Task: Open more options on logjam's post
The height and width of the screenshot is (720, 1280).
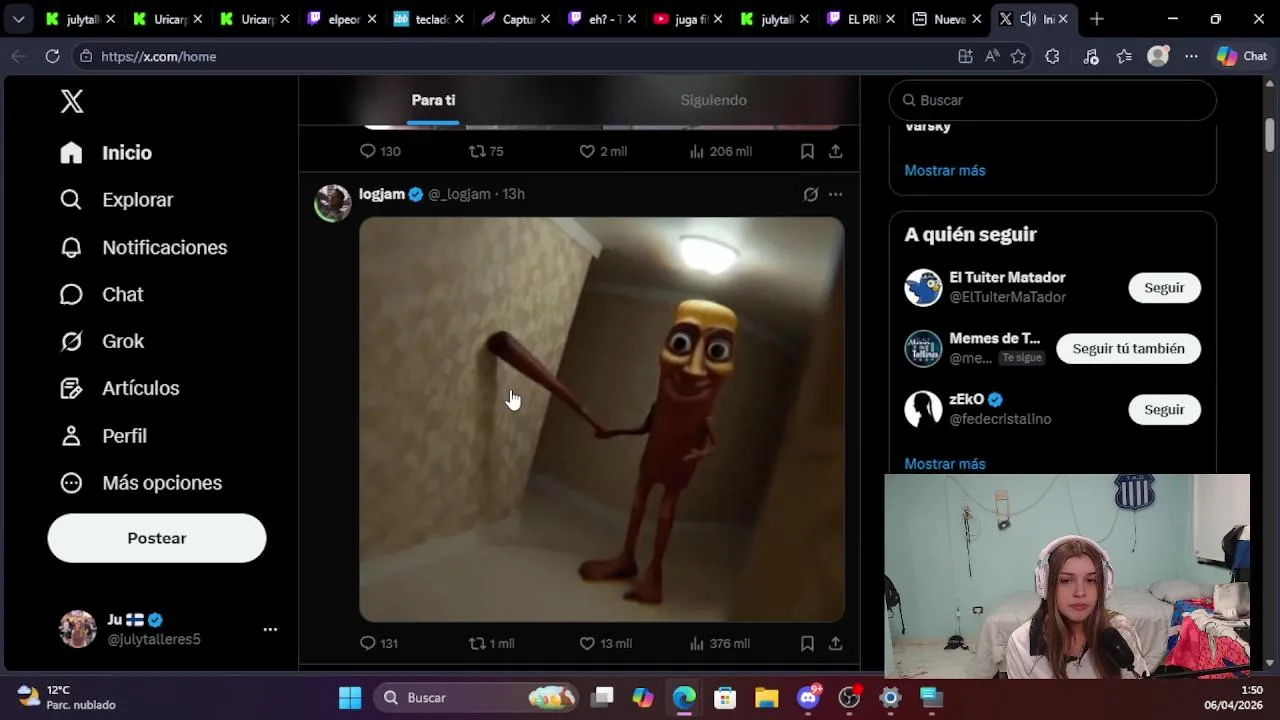Action: 836,194
